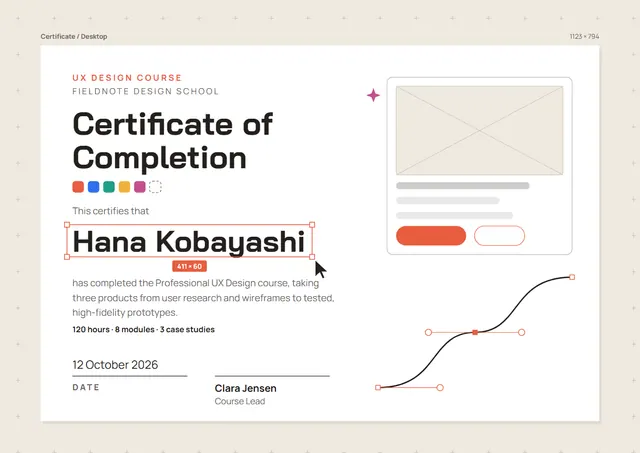Click the DATE label
The height and width of the screenshot is (453, 640).
coord(86,387)
